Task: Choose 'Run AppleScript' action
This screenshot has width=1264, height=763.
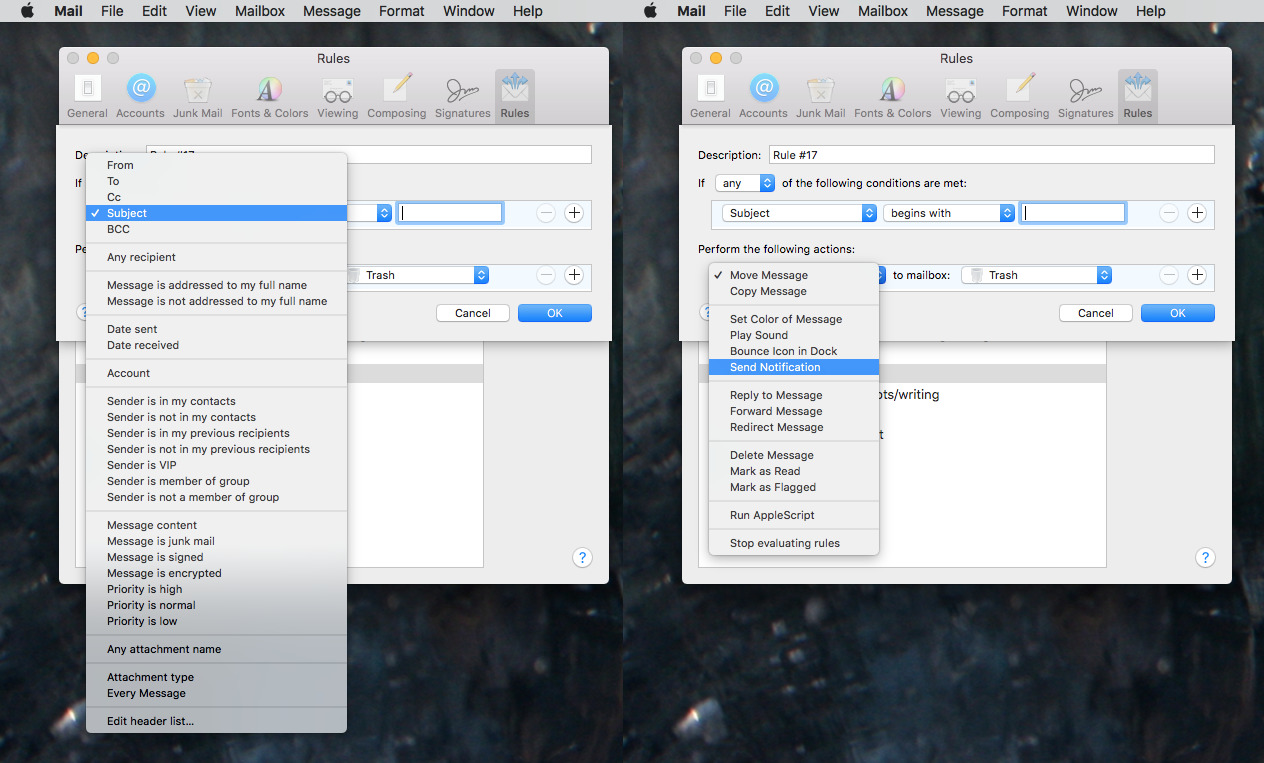Action: pos(793,515)
